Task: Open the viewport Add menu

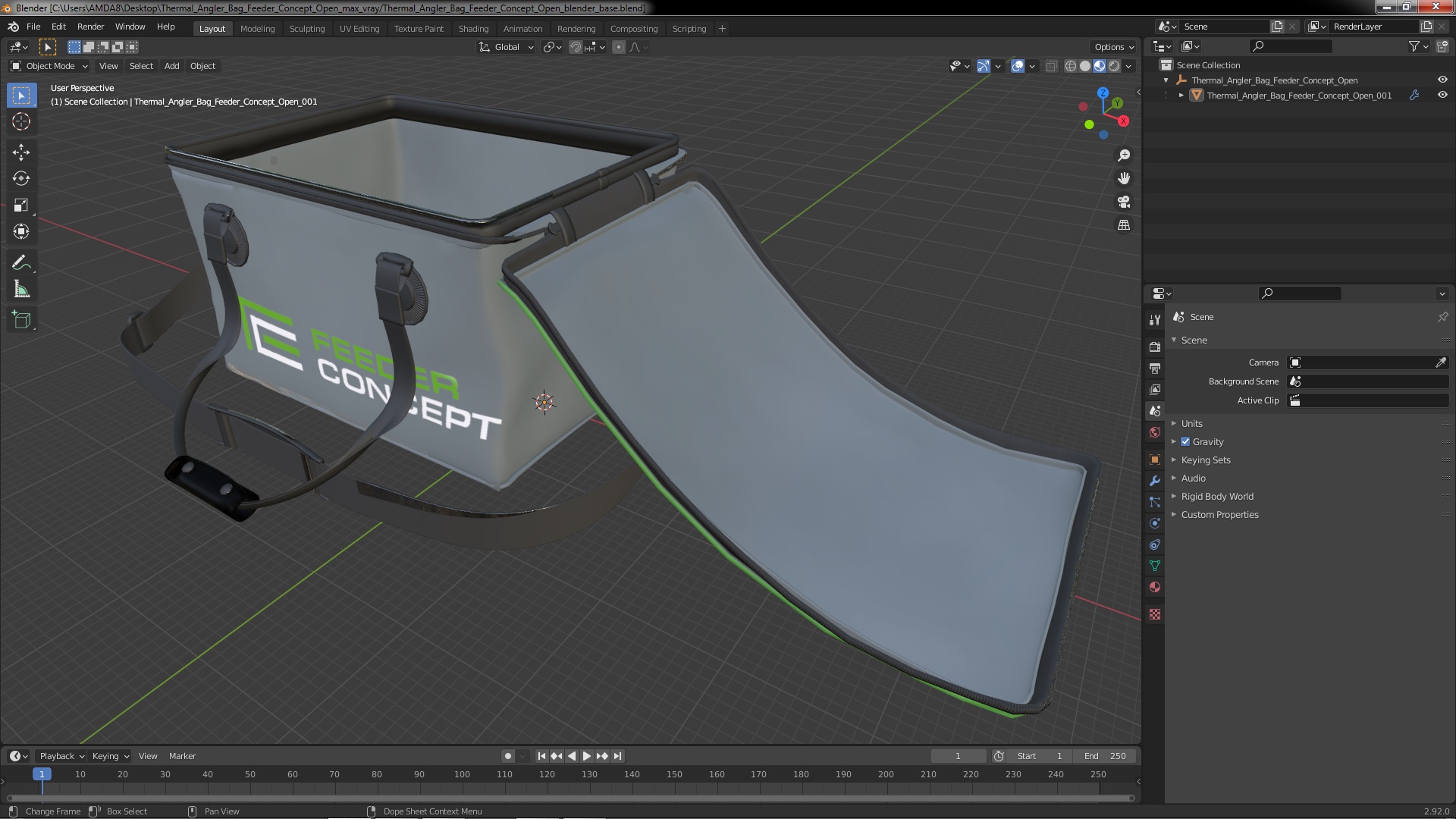Action: pyautogui.click(x=172, y=66)
